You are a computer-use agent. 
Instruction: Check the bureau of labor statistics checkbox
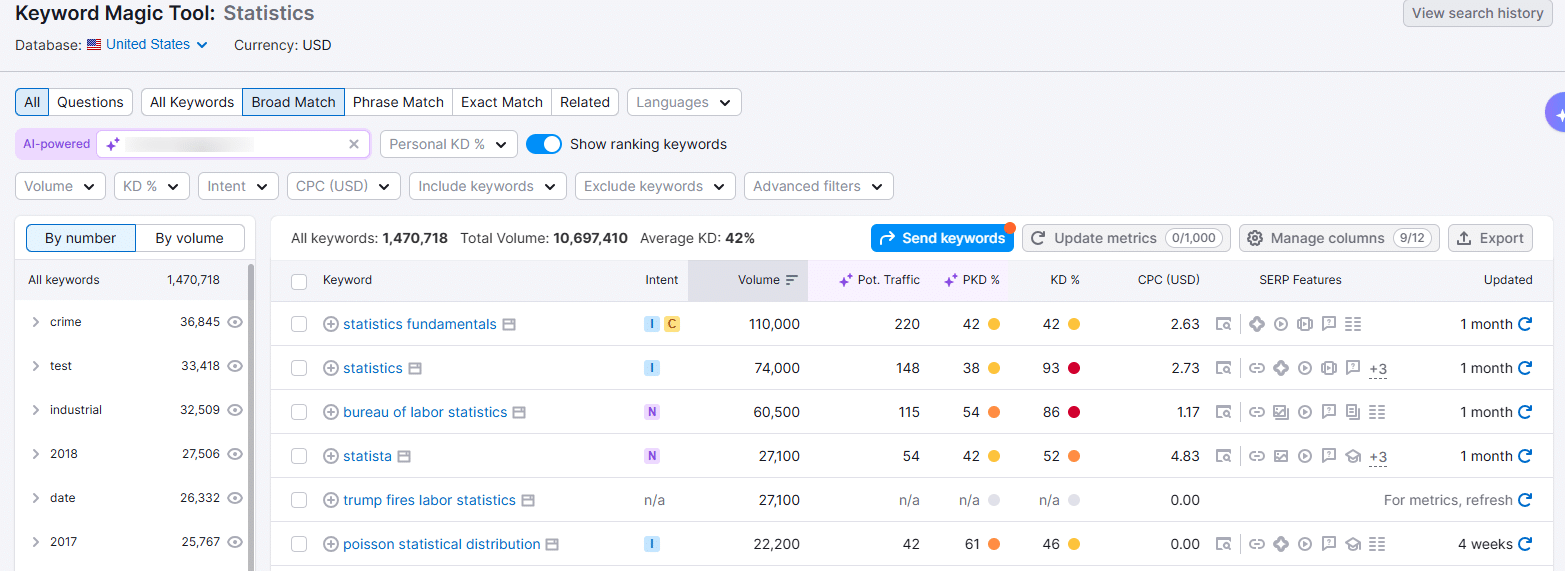click(x=299, y=412)
